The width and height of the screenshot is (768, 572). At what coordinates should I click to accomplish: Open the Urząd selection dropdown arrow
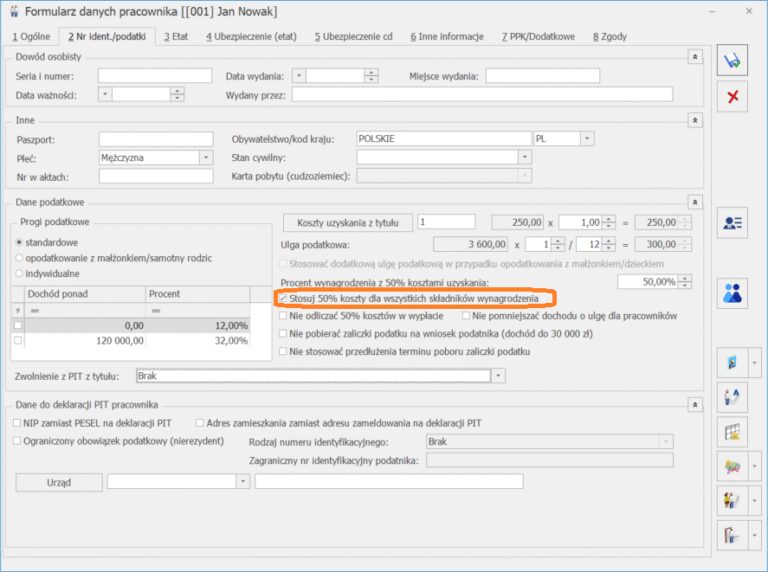click(242, 481)
